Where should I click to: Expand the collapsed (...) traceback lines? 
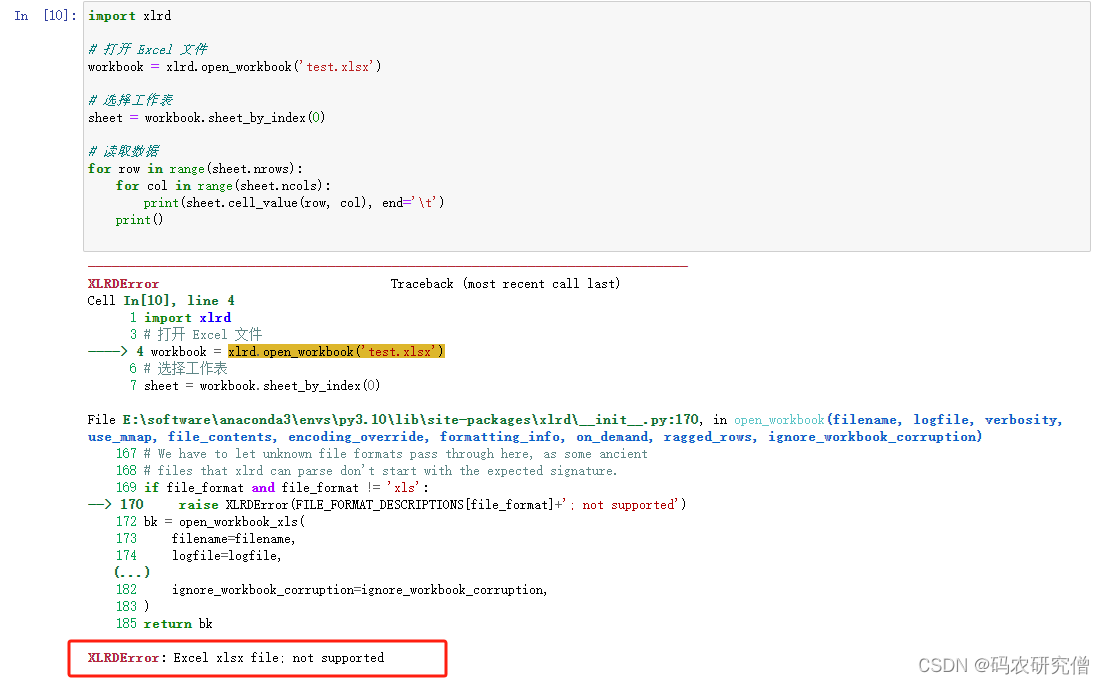point(132,572)
